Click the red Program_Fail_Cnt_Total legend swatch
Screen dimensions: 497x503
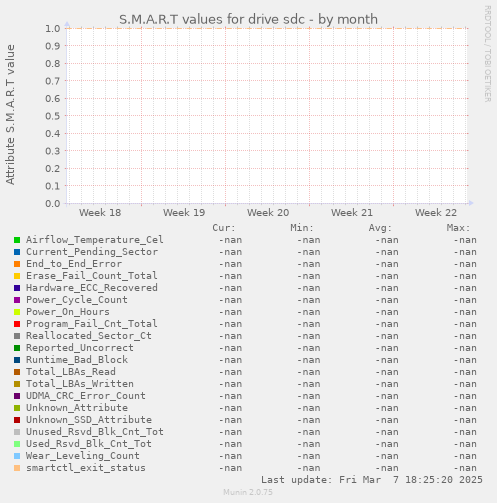pos(17,324)
